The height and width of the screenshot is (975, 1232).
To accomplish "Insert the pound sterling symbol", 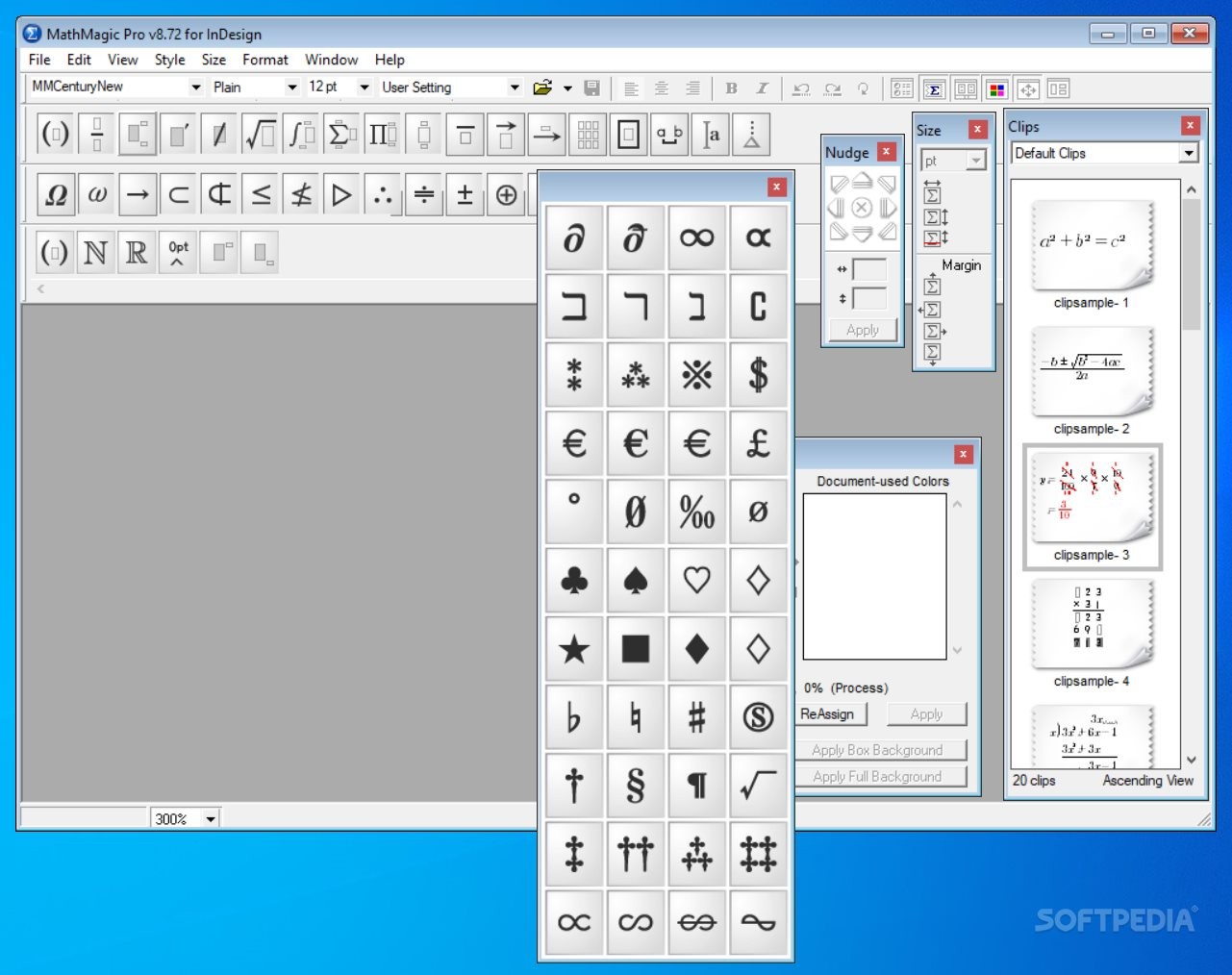I will (x=758, y=443).
